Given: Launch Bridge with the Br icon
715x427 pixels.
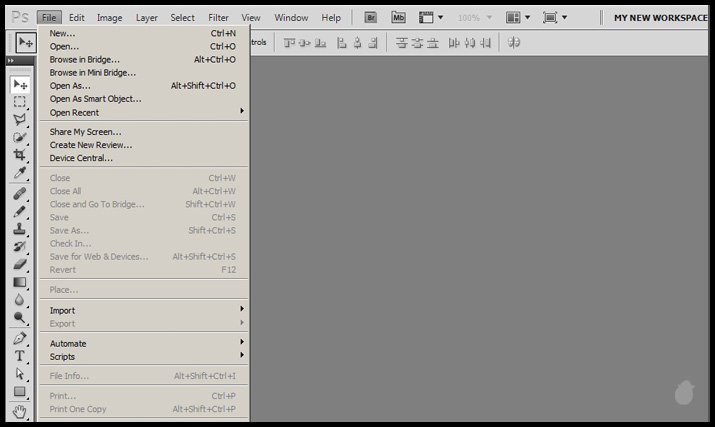Looking at the screenshot, I should 371,18.
